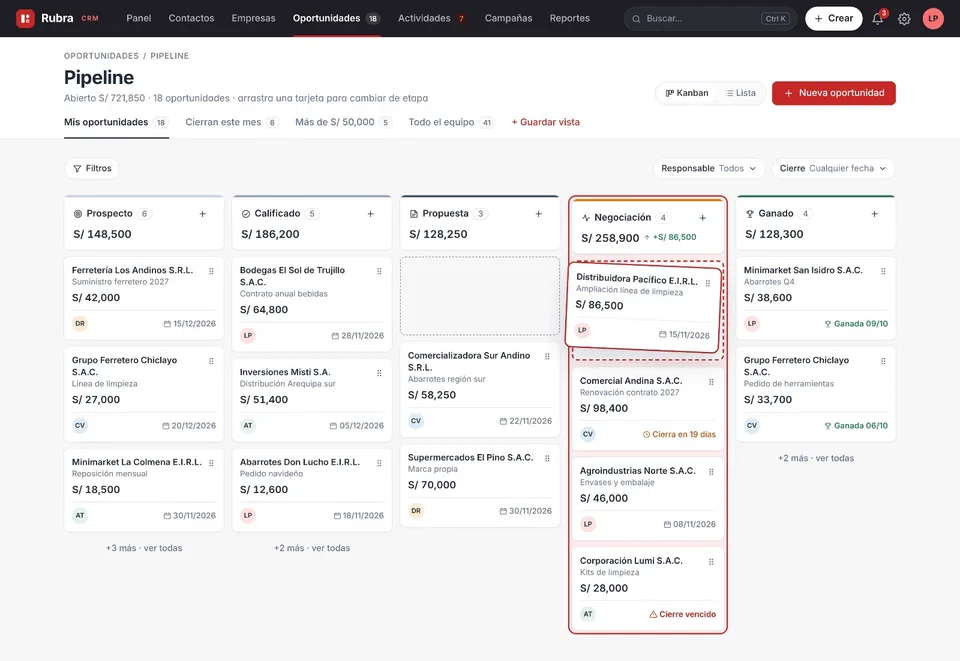
Task: Add opportunity to Calificado column
Action: pyautogui.click(x=370, y=214)
